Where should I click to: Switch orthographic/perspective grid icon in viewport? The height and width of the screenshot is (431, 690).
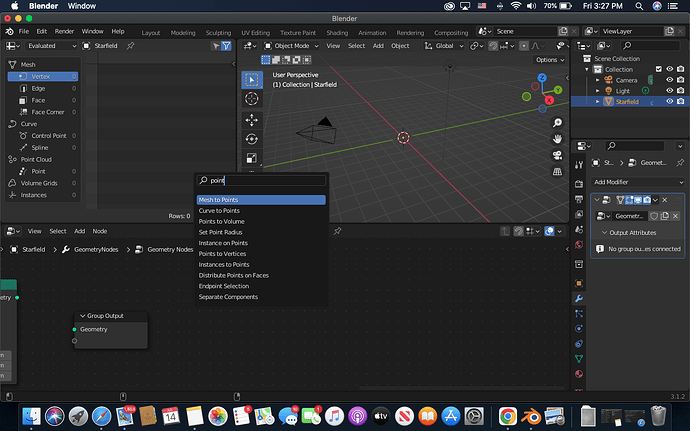pos(558,172)
